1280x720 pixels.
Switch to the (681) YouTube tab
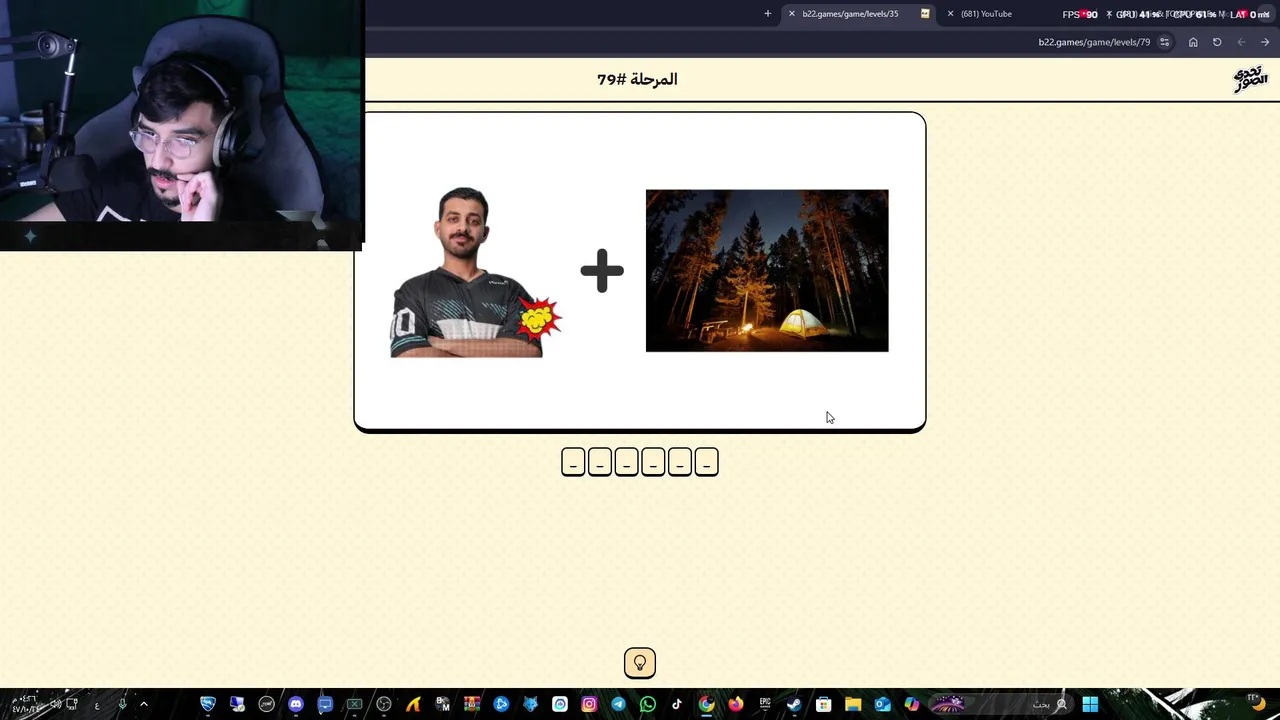(986, 14)
